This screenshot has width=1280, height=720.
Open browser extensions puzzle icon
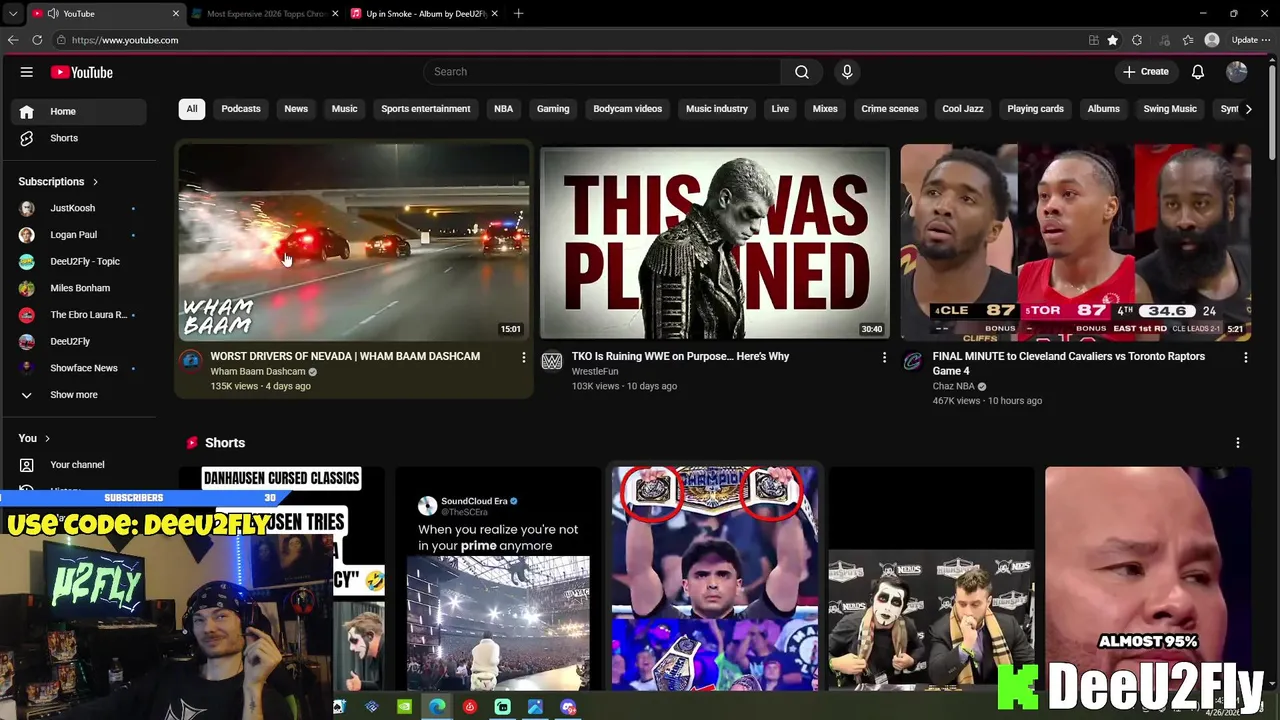tap(1137, 40)
